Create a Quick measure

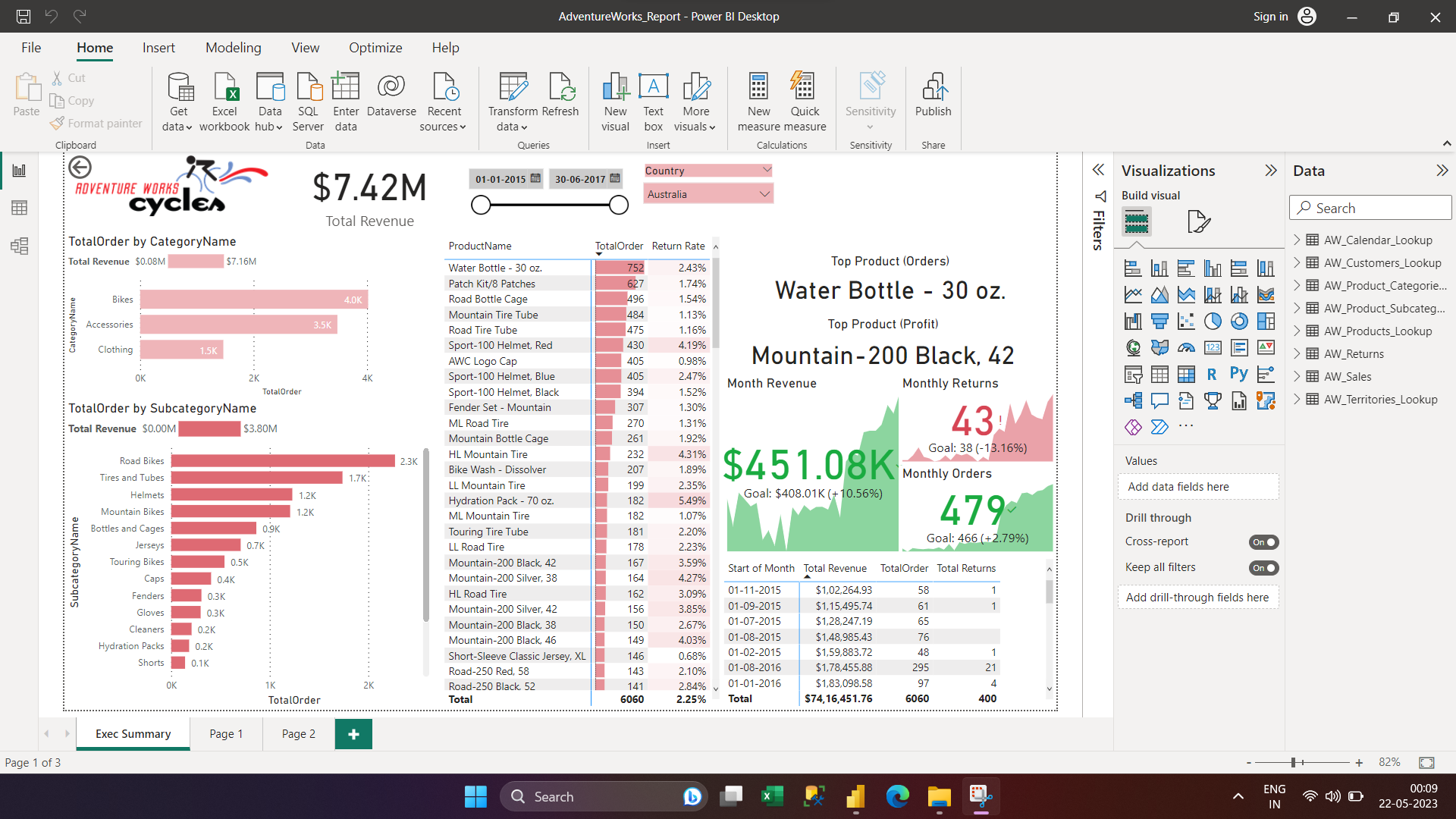(805, 102)
